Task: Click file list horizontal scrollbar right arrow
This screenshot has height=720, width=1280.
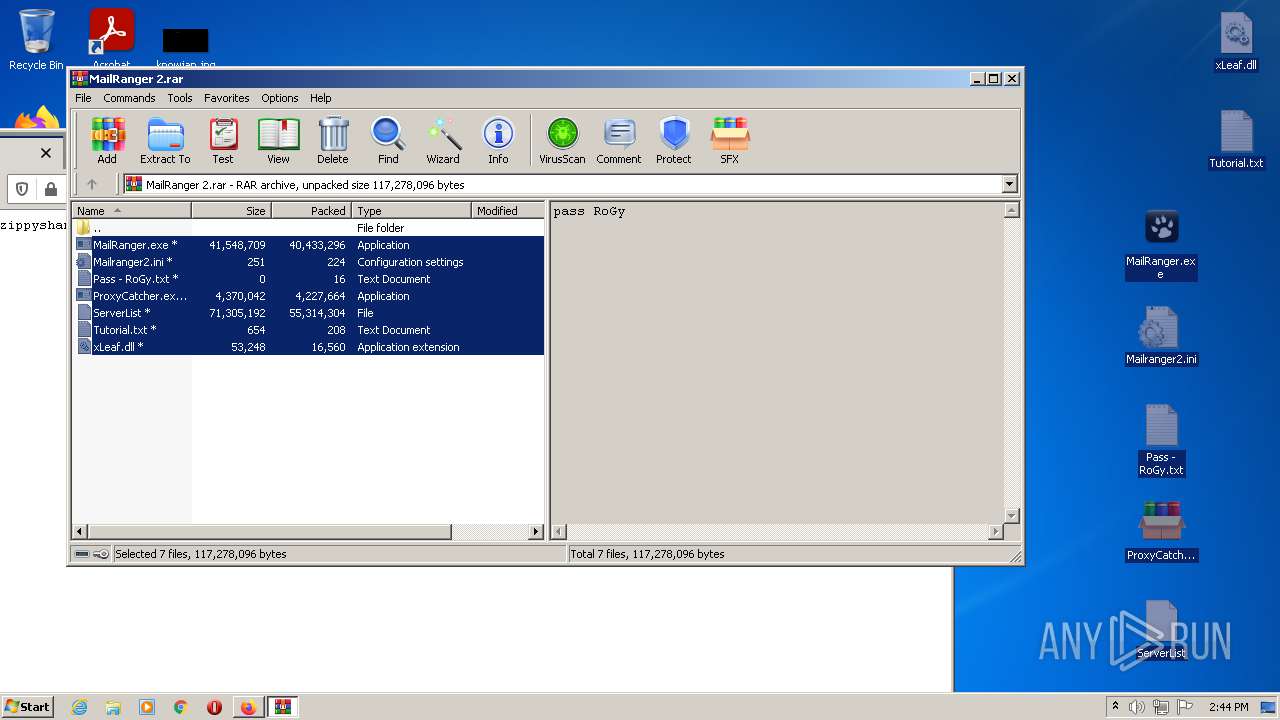Action: pyautogui.click(x=536, y=532)
